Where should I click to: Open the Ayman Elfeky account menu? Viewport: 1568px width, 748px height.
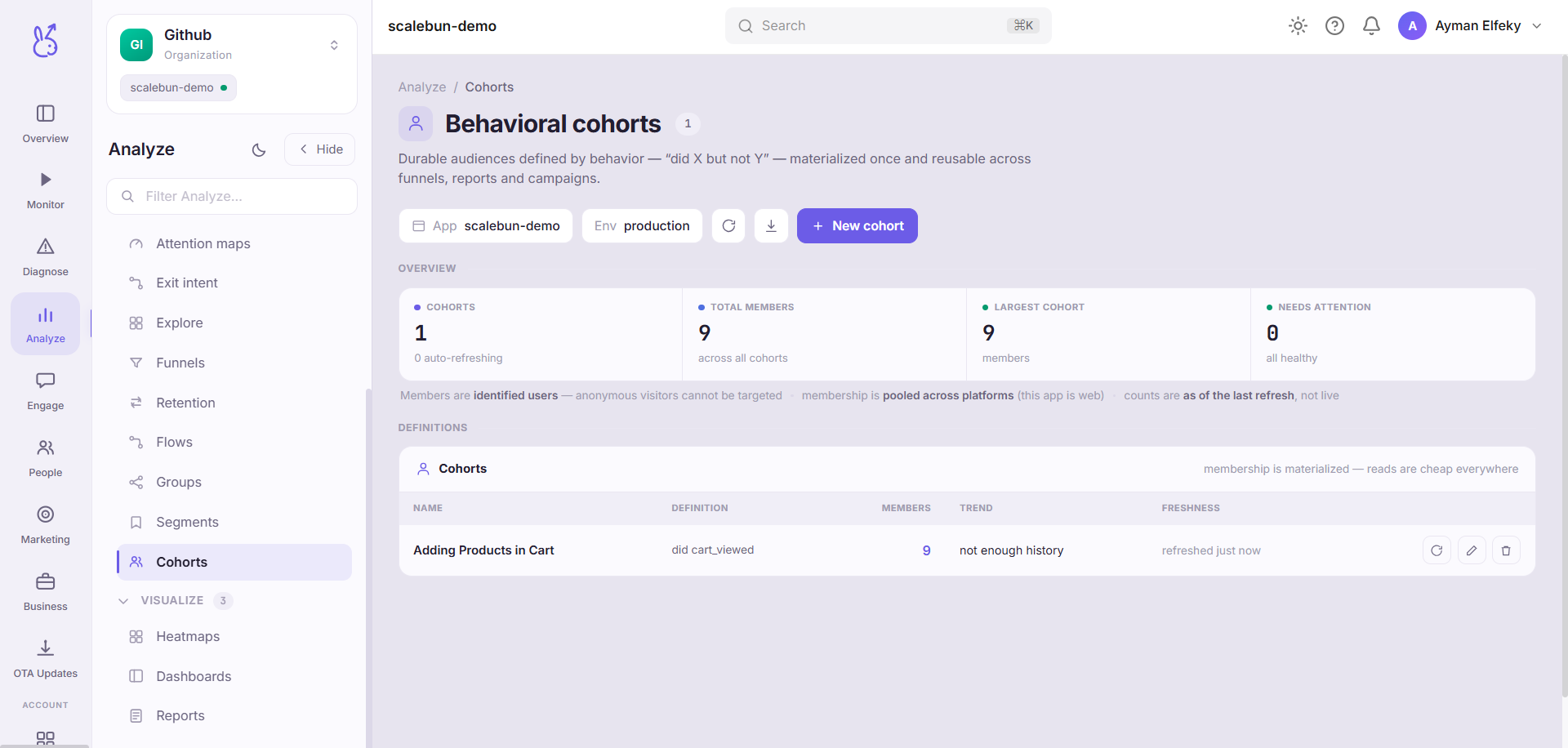pos(1471,26)
